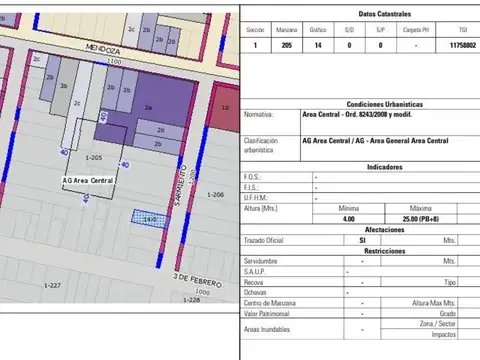Viewport: 480px width, 360px height.
Task: Click street number 1000 near 3 de Febrero
Action: (202, 292)
